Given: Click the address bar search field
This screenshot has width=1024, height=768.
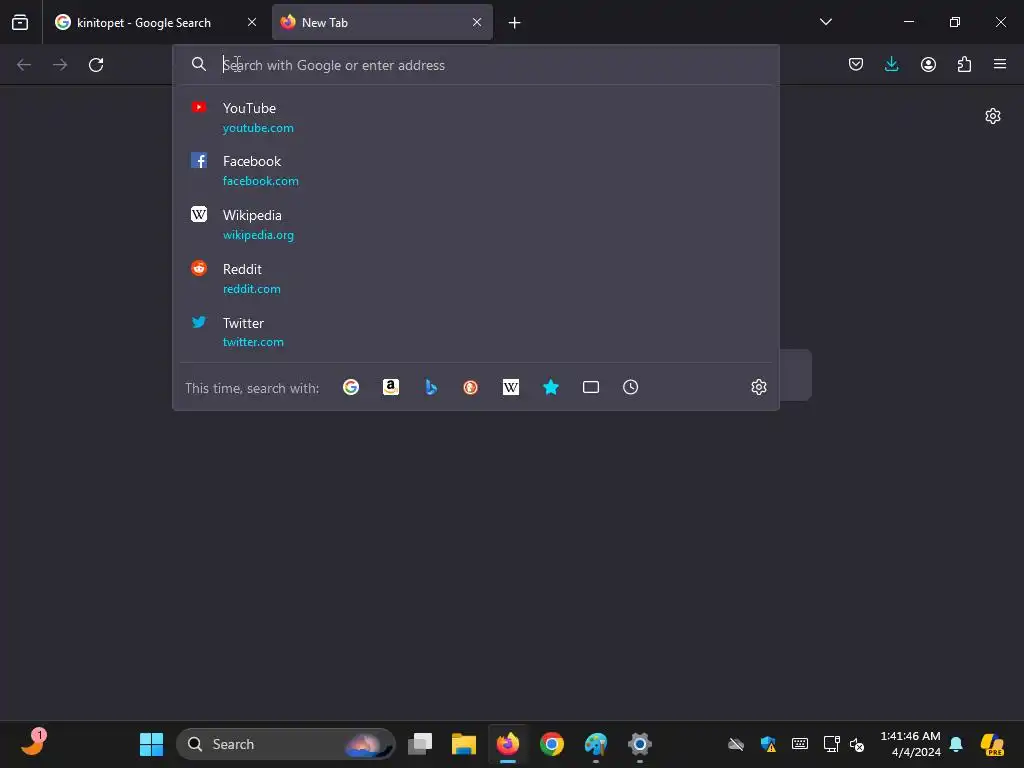Looking at the screenshot, I should point(475,65).
